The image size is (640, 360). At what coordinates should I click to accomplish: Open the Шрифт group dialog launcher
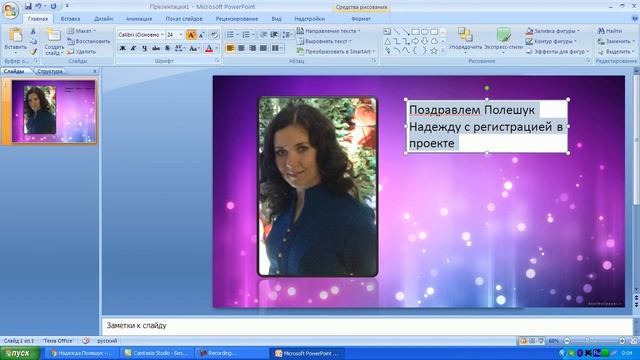tap(217, 61)
